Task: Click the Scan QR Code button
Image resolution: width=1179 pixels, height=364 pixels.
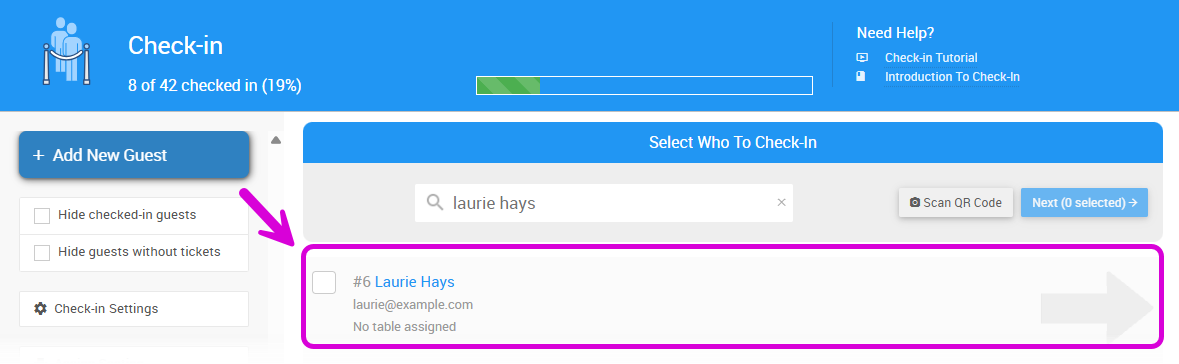Action: pos(956,202)
